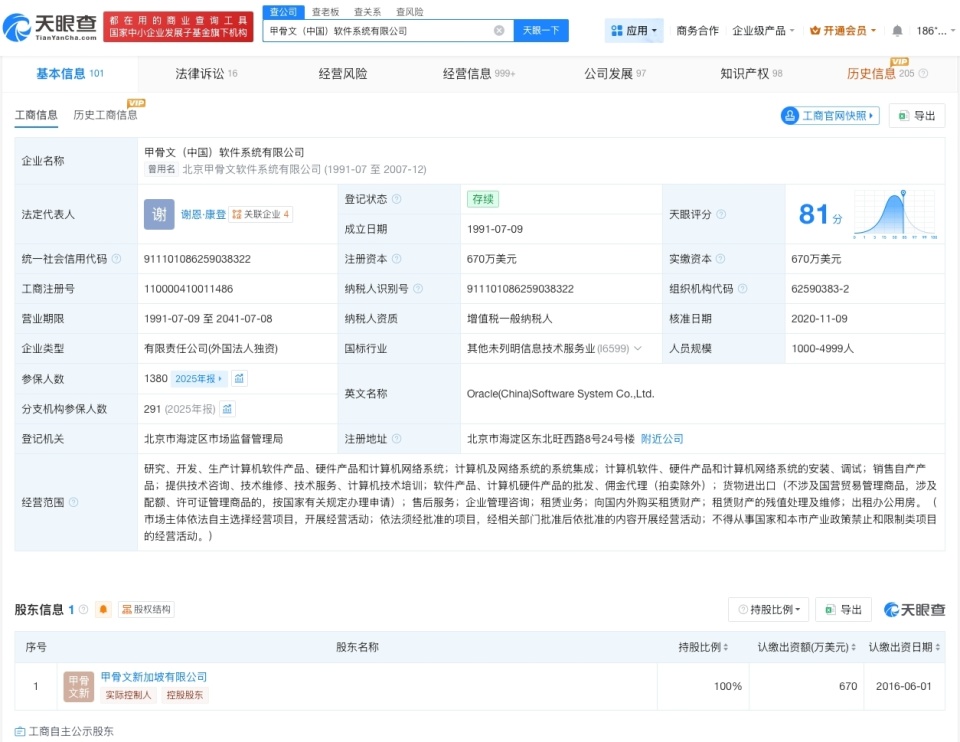
Task: Expand 企业级产品 dropdown
Action: click(763, 31)
